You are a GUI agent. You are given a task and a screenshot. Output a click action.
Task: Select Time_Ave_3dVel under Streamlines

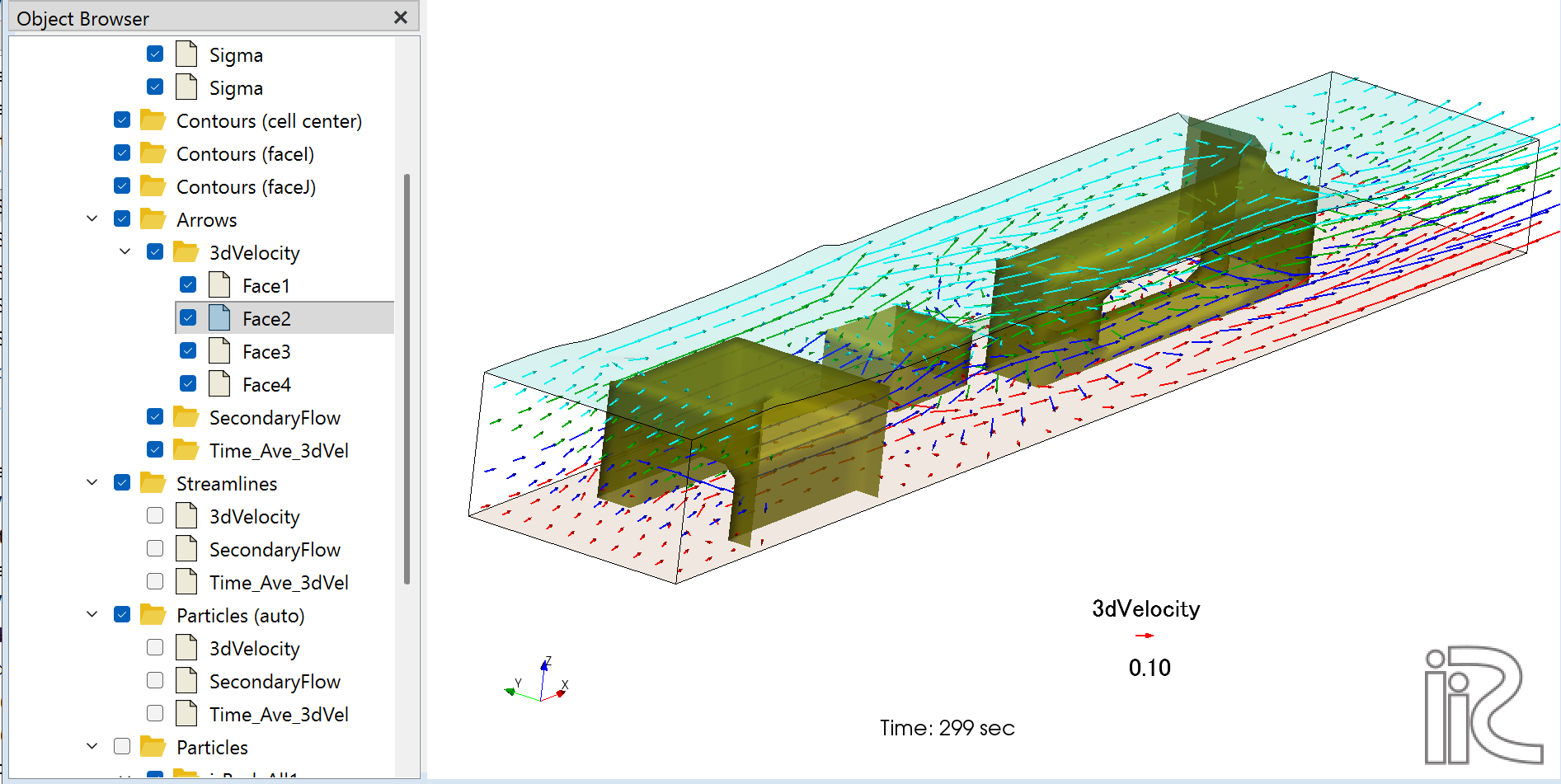tap(279, 583)
